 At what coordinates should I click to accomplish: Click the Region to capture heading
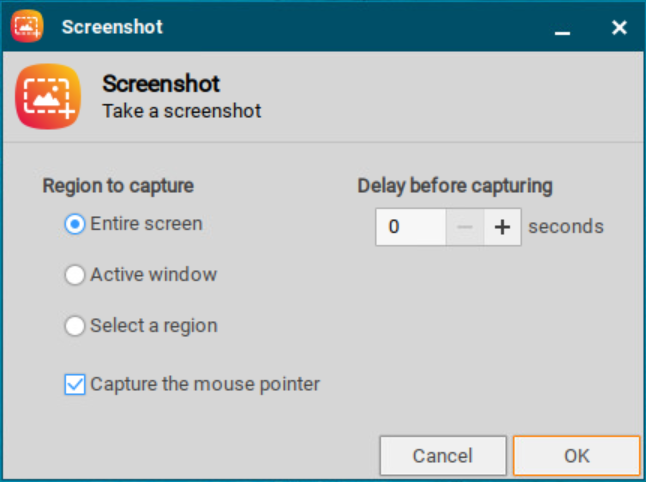click(118, 185)
